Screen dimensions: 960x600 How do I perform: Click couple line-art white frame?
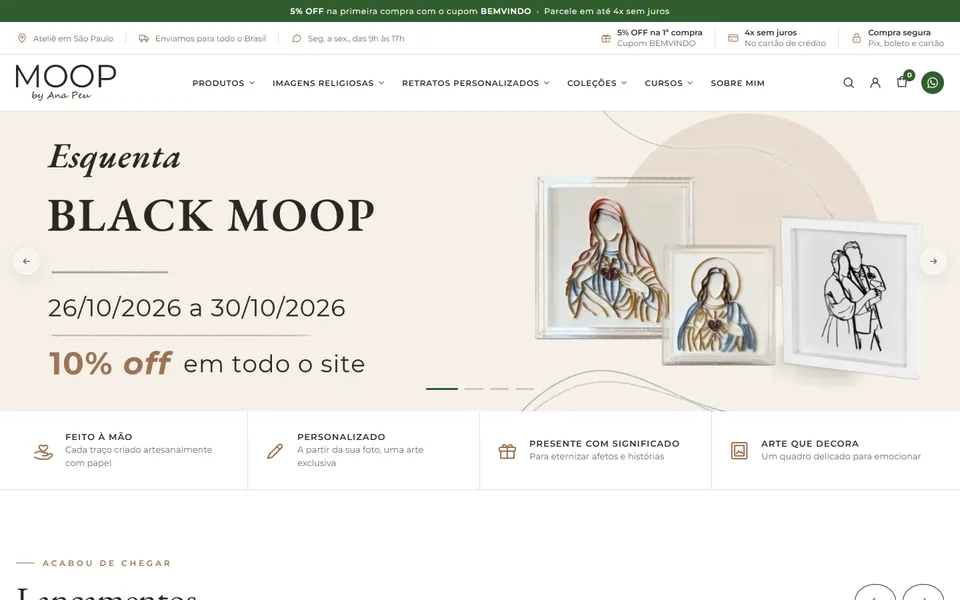pyautogui.click(x=851, y=297)
